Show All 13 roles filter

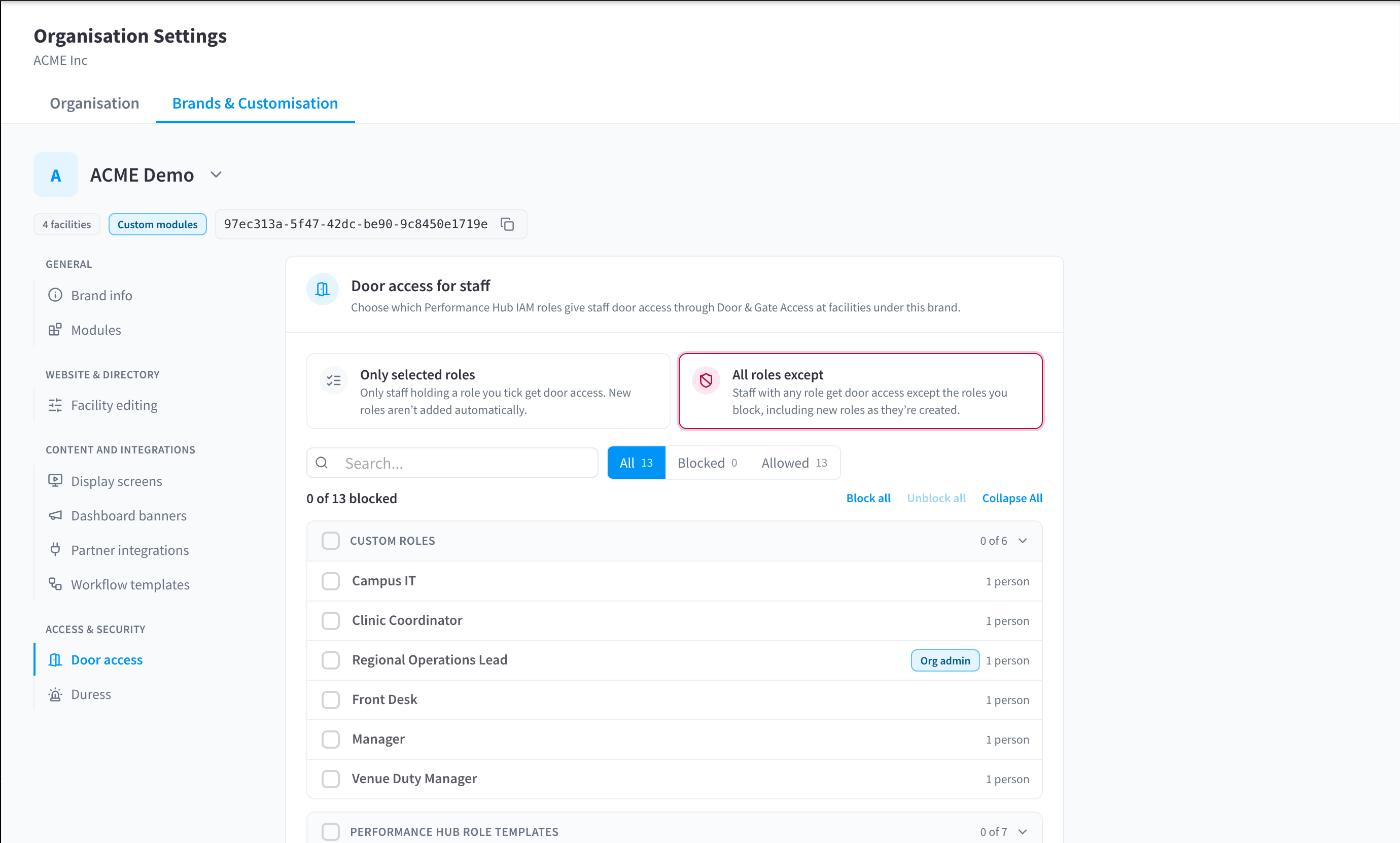click(636, 463)
